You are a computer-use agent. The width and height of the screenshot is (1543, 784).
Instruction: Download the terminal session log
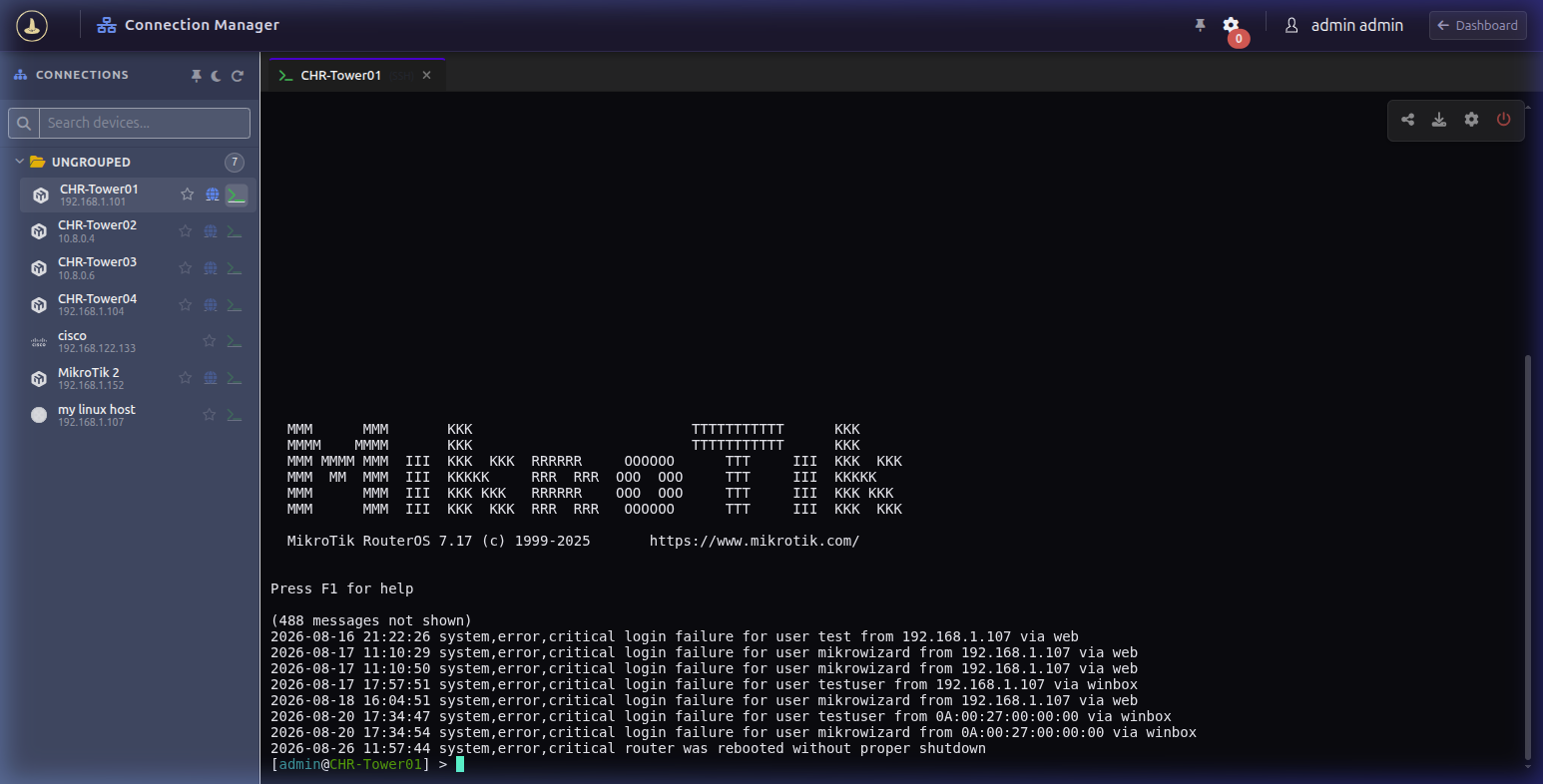[x=1439, y=120]
